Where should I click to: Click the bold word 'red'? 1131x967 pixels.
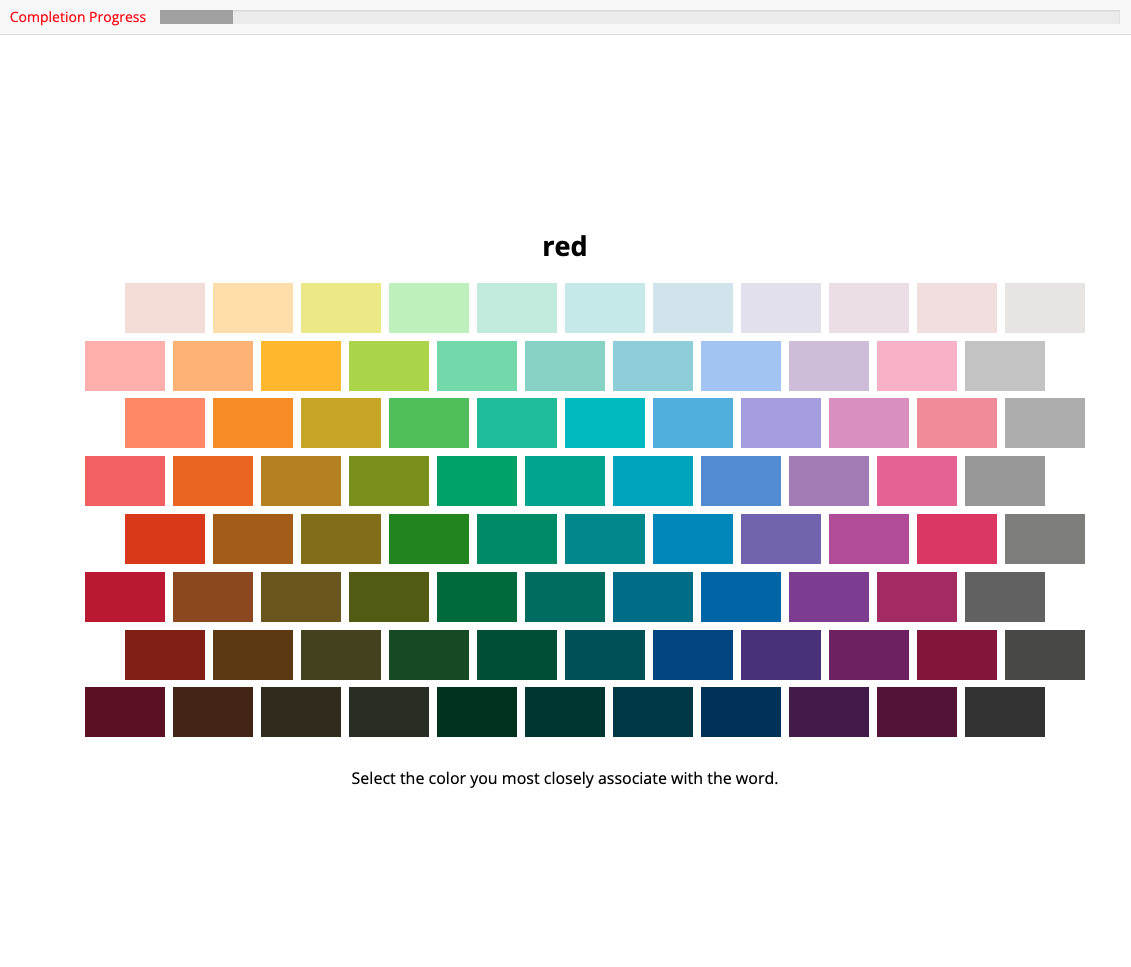(565, 247)
